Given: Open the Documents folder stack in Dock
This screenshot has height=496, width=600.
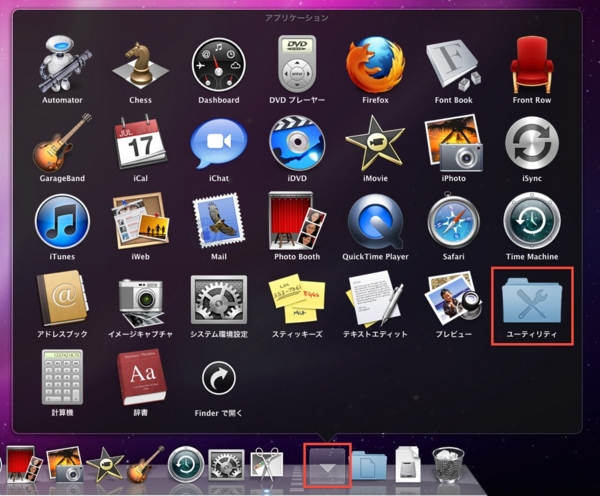Looking at the screenshot, I should click(369, 465).
